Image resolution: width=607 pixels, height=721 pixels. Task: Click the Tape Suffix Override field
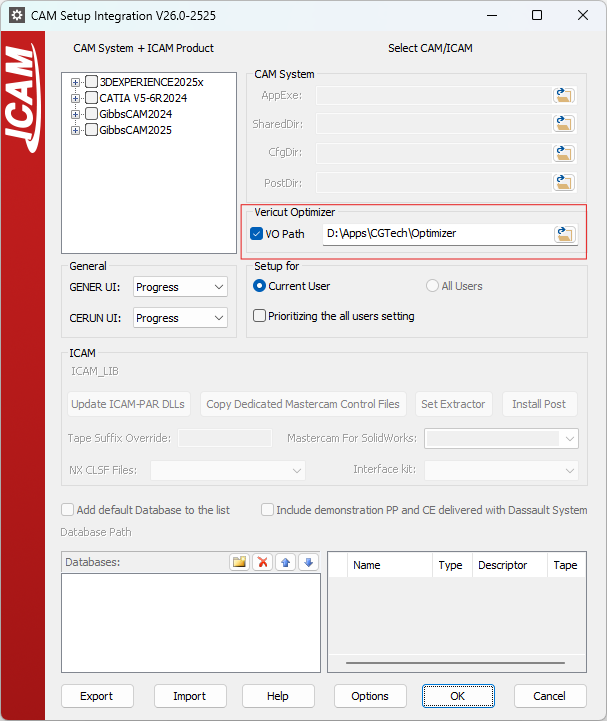point(225,438)
